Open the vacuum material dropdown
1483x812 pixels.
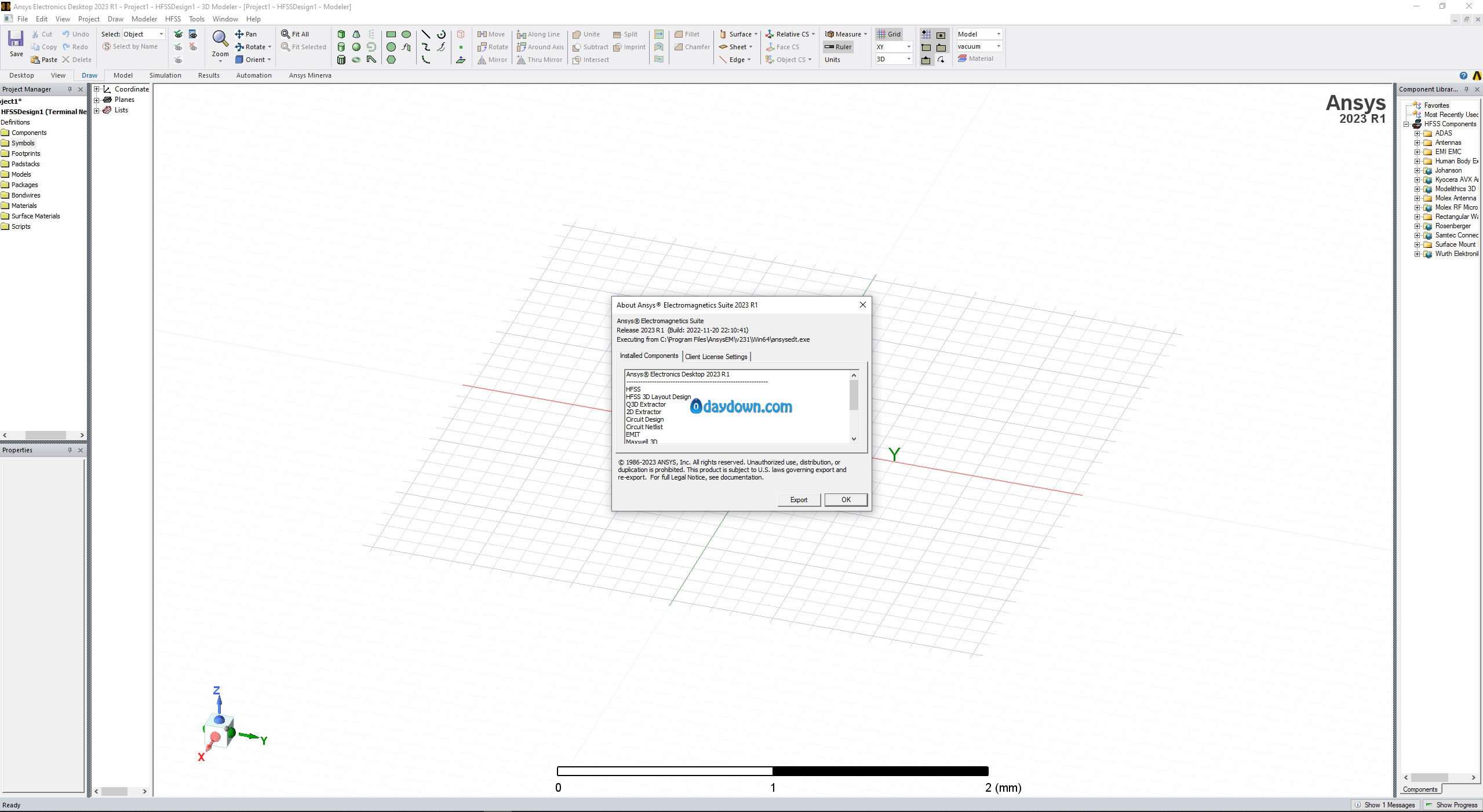point(979,46)
